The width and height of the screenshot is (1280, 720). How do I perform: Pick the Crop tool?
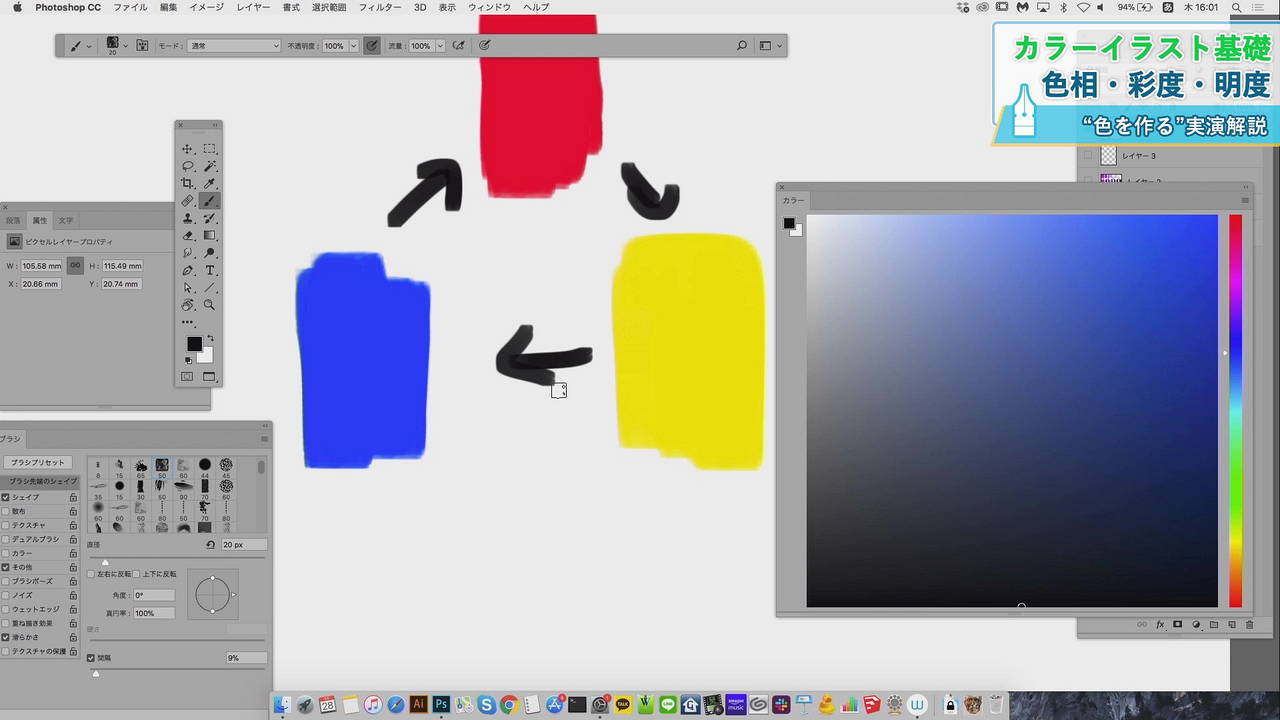(188, 184)
